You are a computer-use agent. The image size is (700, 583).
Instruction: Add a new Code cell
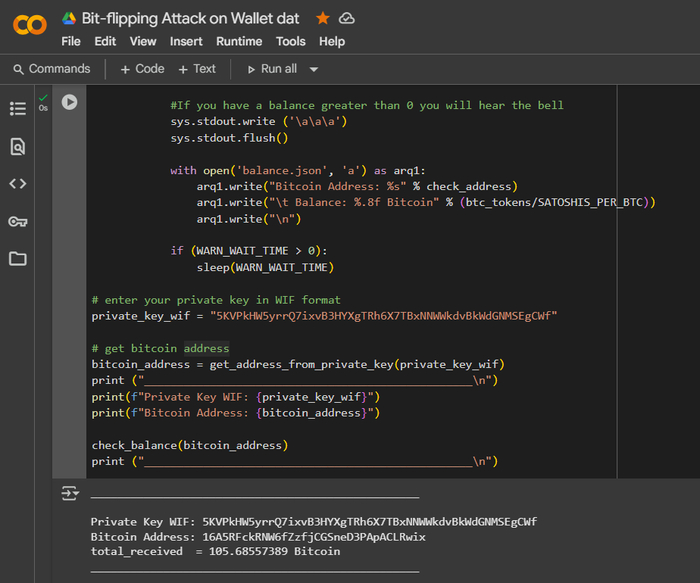(142, 69)
